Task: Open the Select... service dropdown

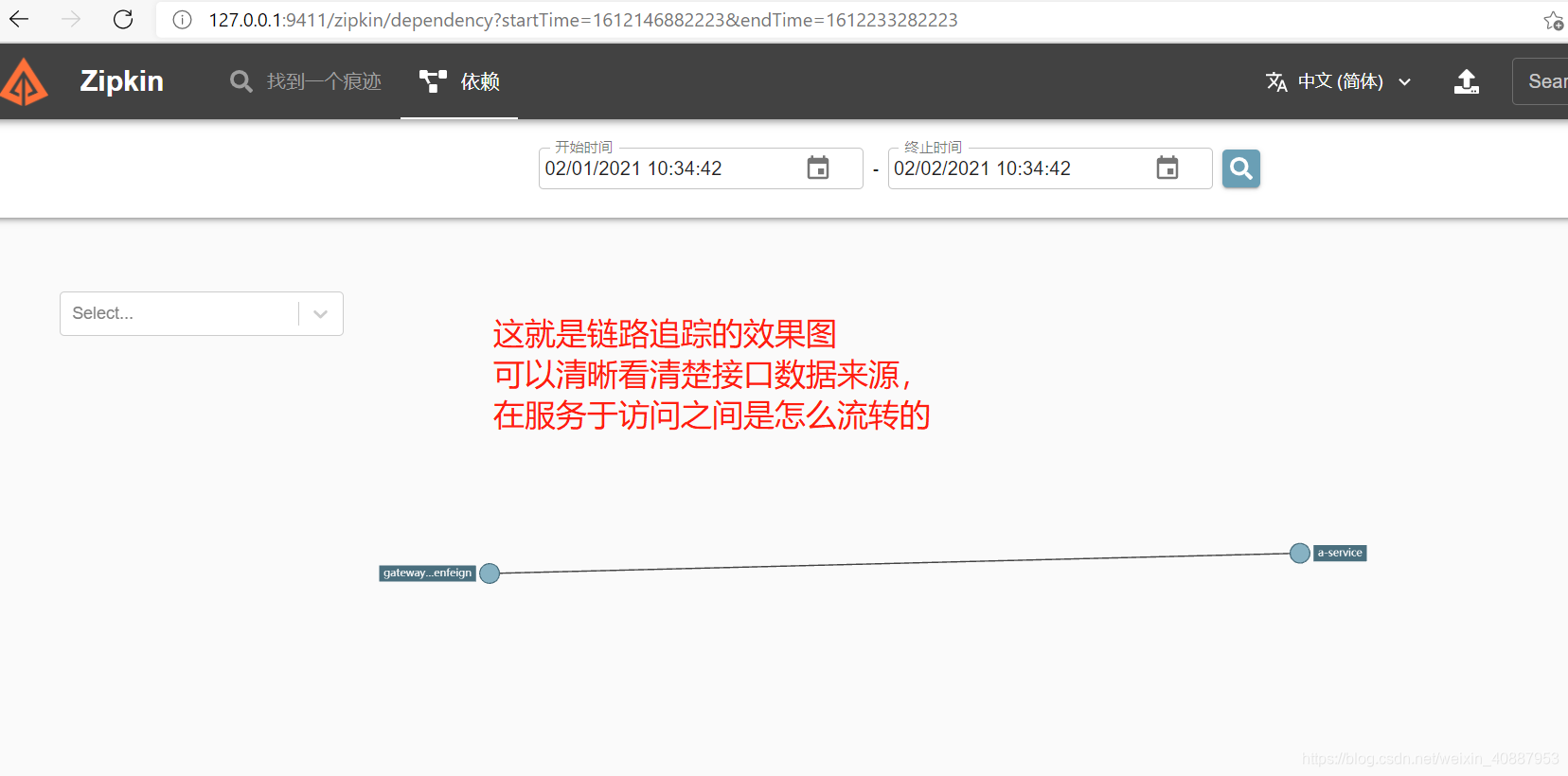Action: click(202, 313)
